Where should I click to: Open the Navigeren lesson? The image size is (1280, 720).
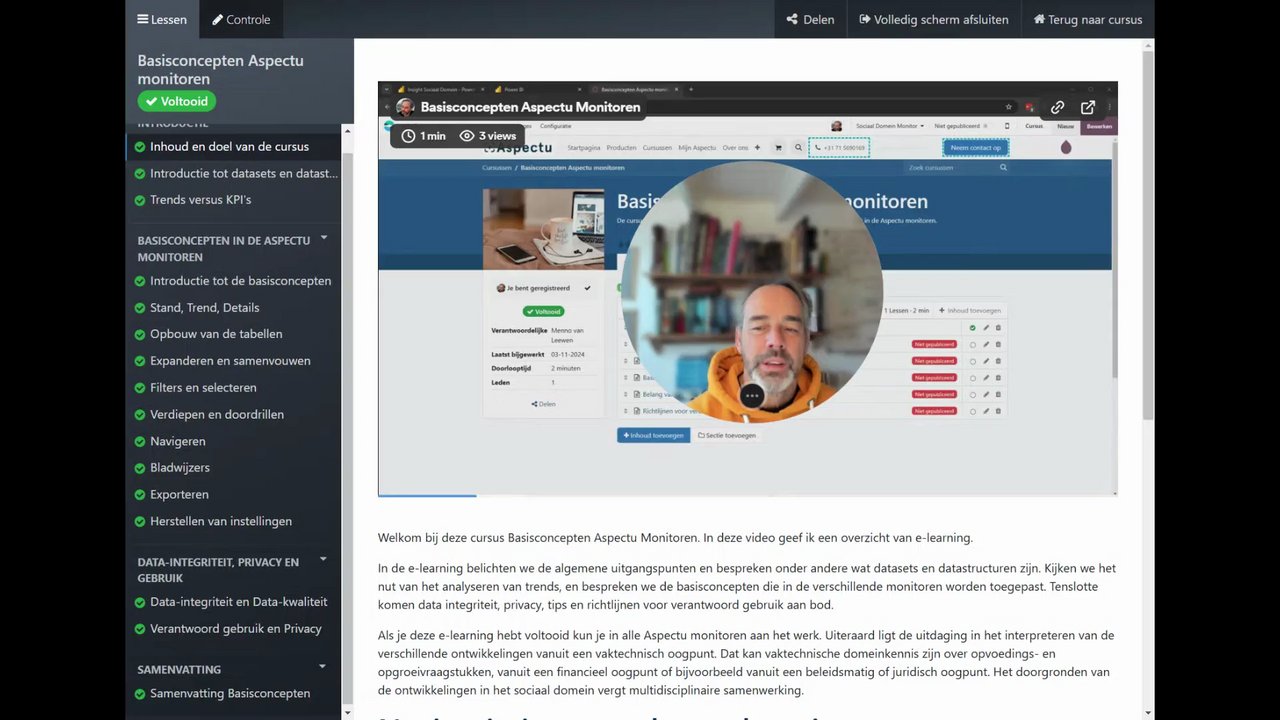(178, 441)
